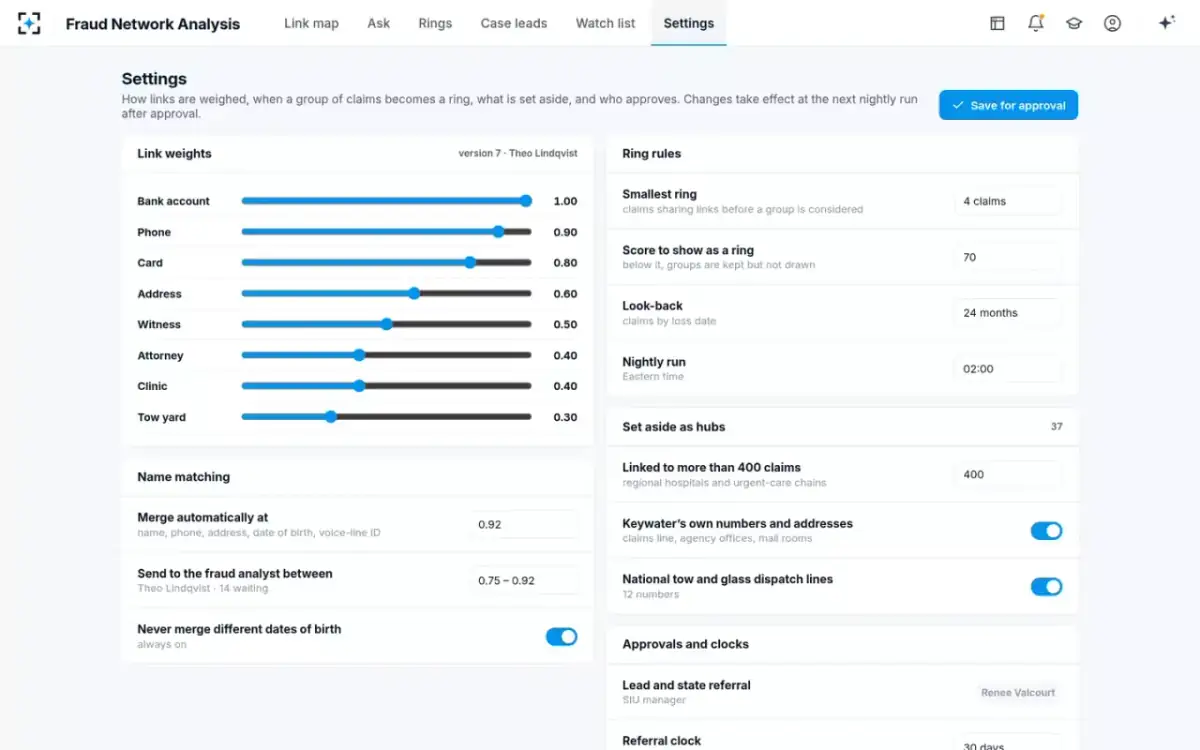Edit the Score to show as a ring field
This screenshot has width=1200, height=750.
[x=1007, y=257]
